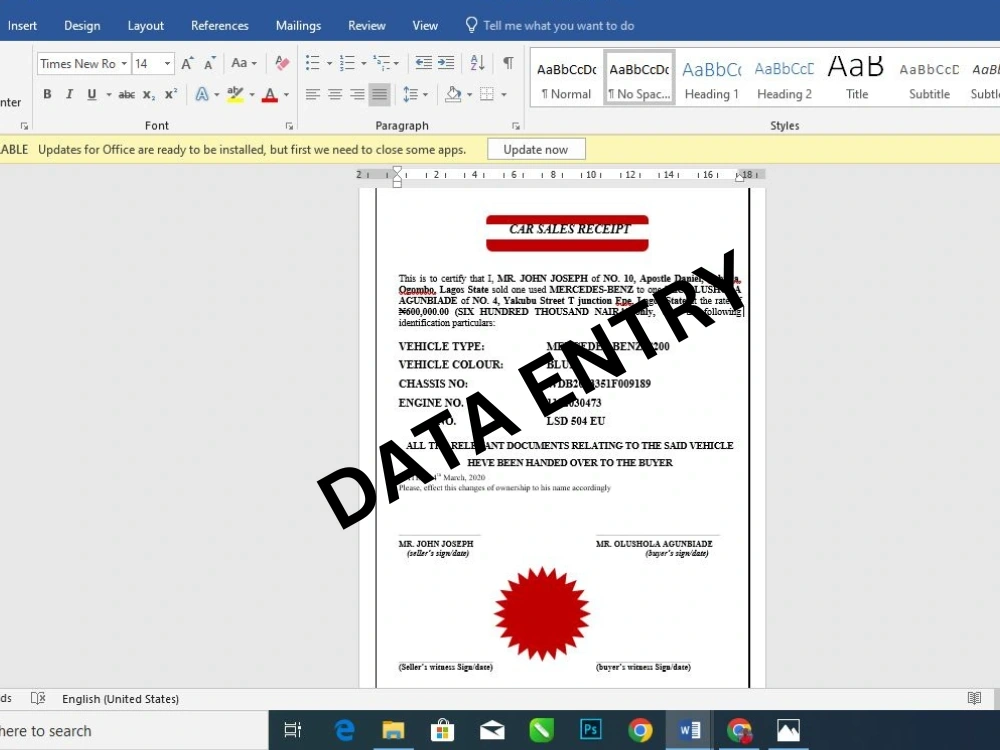Open font size dropdown

167,63
